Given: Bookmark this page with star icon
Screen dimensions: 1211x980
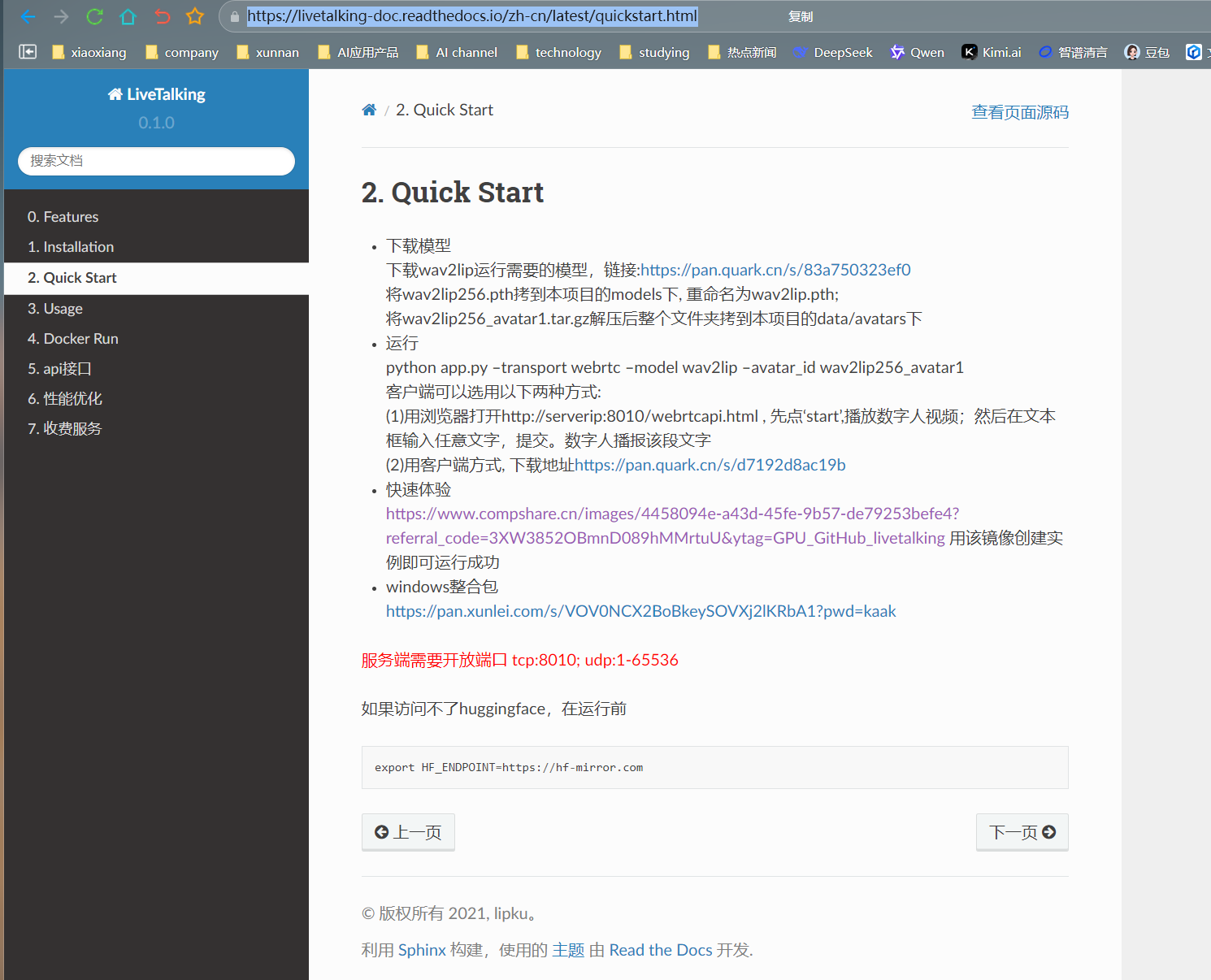Looking at the screenshot, I should point(195,16).
